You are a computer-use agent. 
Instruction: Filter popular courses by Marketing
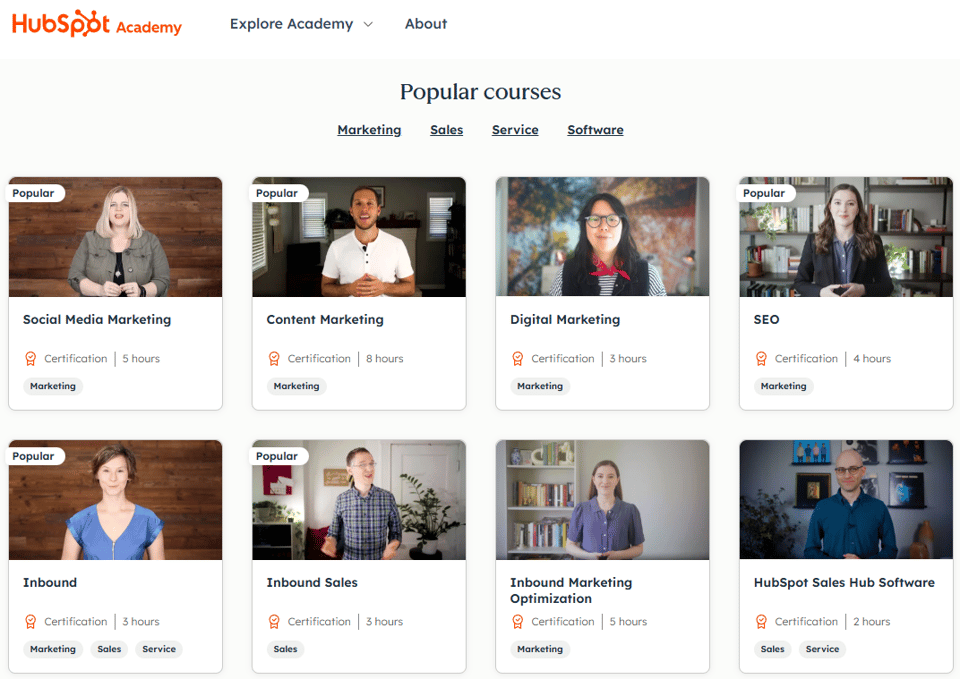[x=369, y=130]
